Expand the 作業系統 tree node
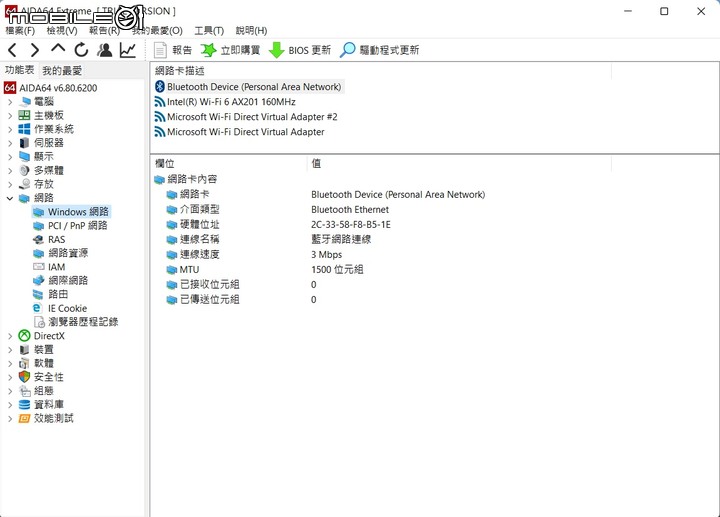 click(x=10, y=129)
